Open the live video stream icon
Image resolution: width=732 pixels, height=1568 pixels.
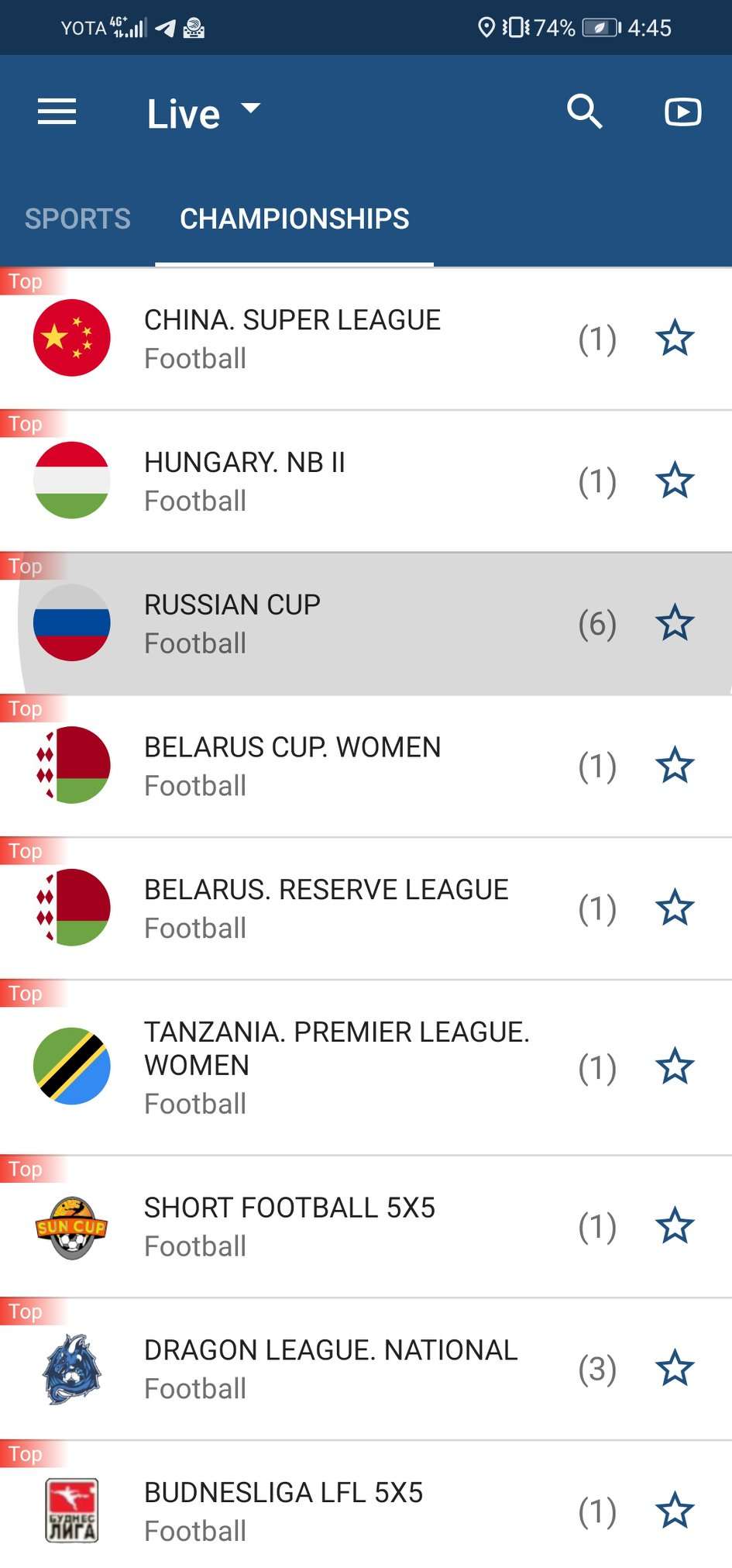(682, 112)
